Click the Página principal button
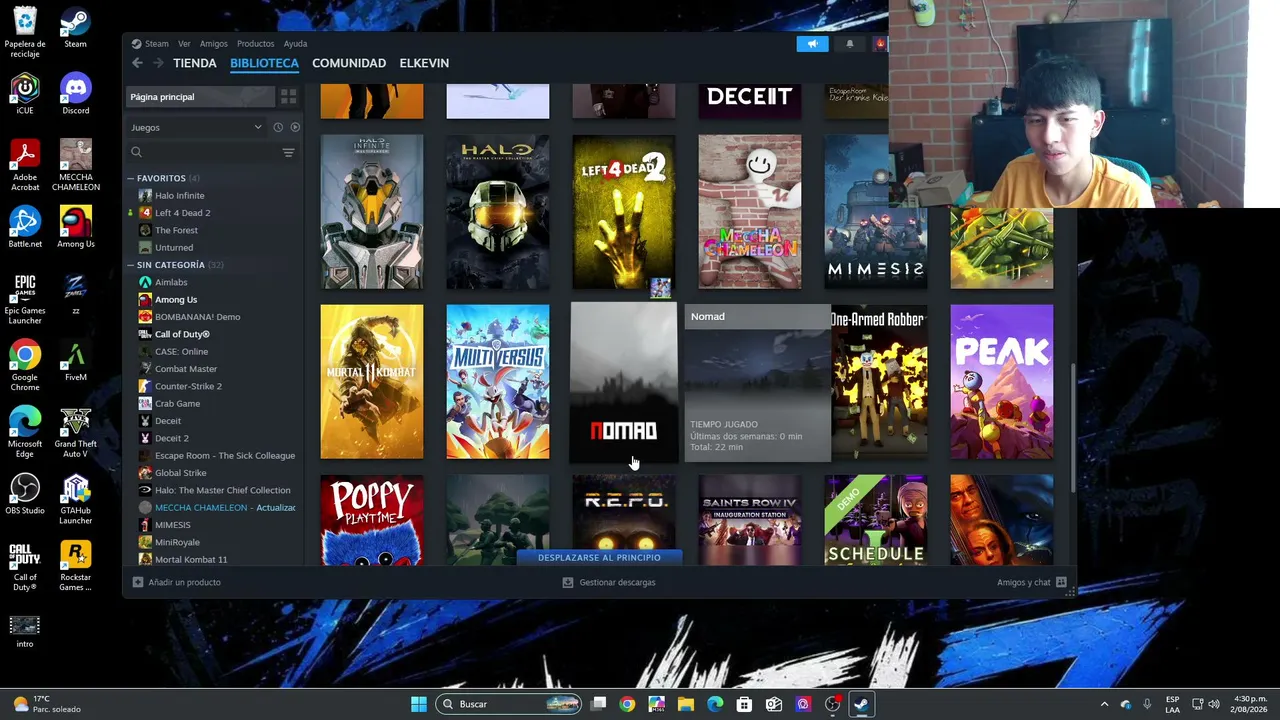Screen dimensions: 1280x720 click(x=200, y=97)
